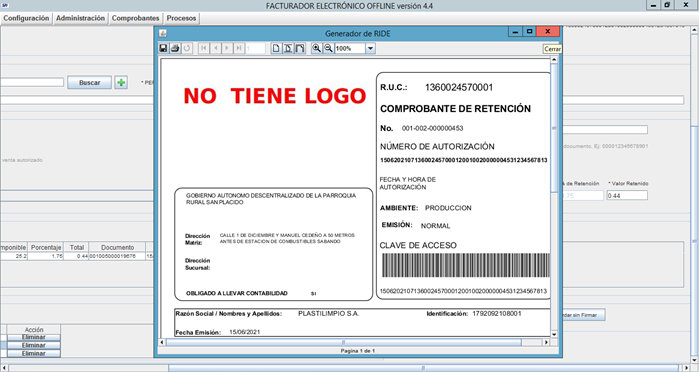
Task: Select the fit width view icon
Action: pos(300,48)
